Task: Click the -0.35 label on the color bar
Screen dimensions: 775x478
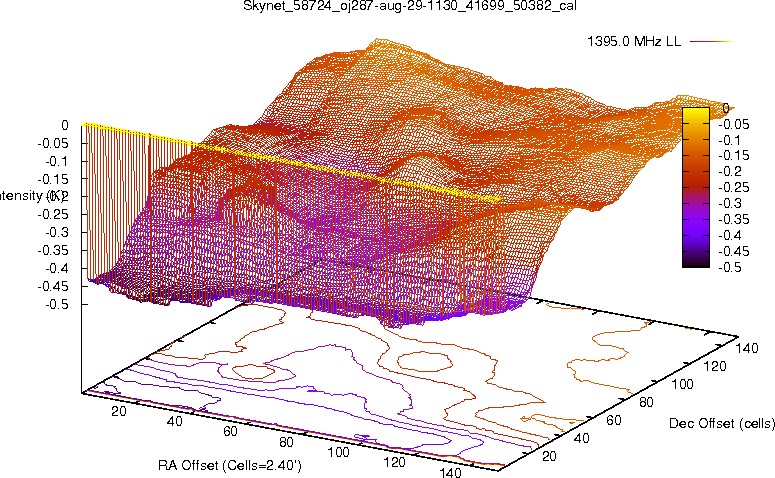Action: point(733,219)
